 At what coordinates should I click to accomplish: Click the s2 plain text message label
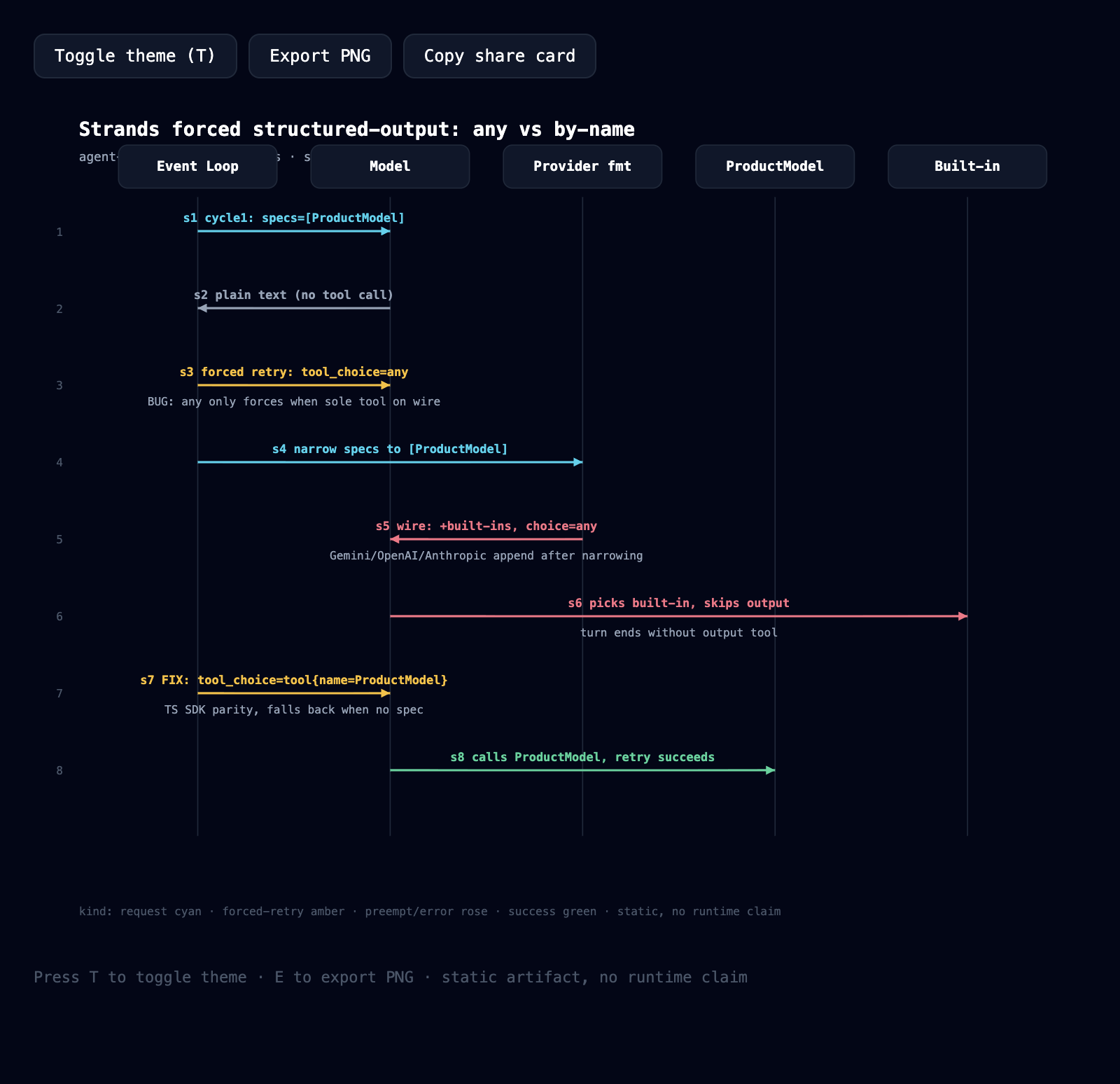[294, 295]
